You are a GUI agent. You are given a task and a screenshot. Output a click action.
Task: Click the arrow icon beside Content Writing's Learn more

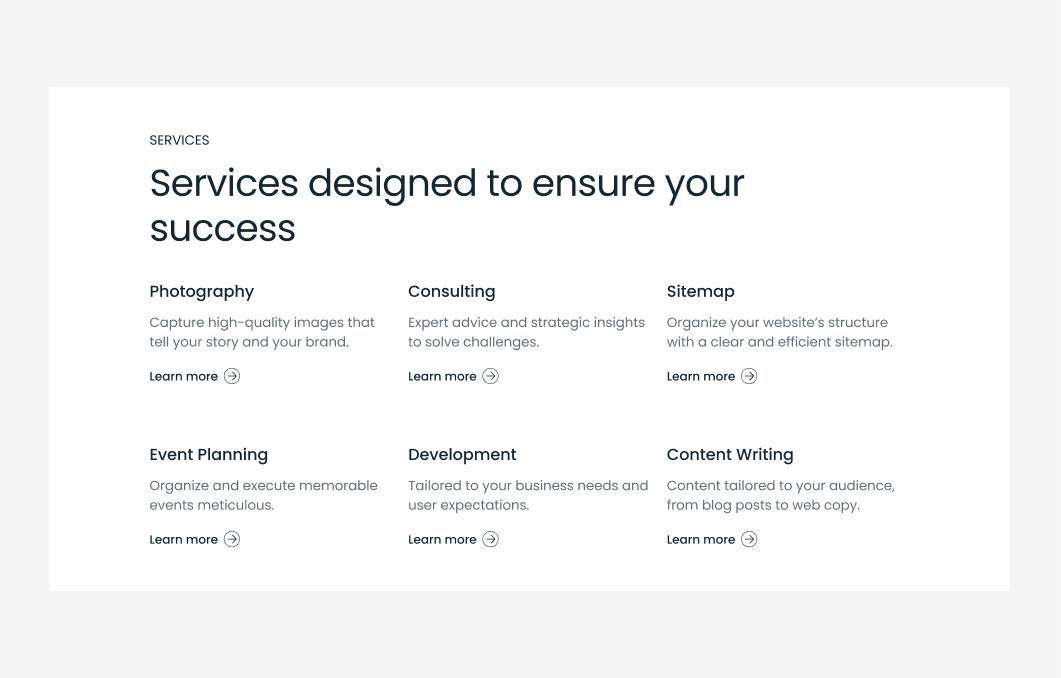point(748,539)
